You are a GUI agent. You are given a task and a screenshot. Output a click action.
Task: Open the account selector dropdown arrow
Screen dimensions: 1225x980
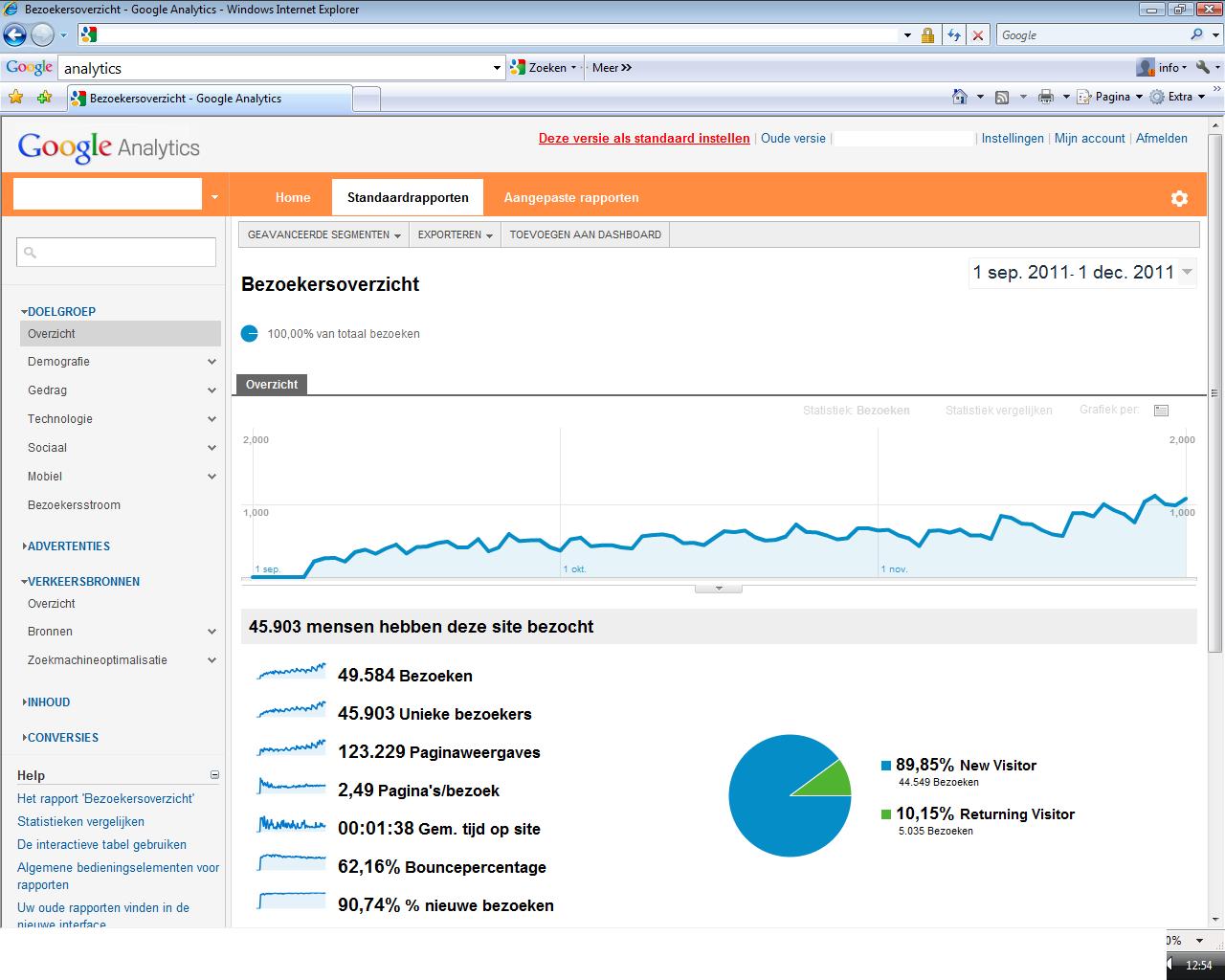[214, 197]
